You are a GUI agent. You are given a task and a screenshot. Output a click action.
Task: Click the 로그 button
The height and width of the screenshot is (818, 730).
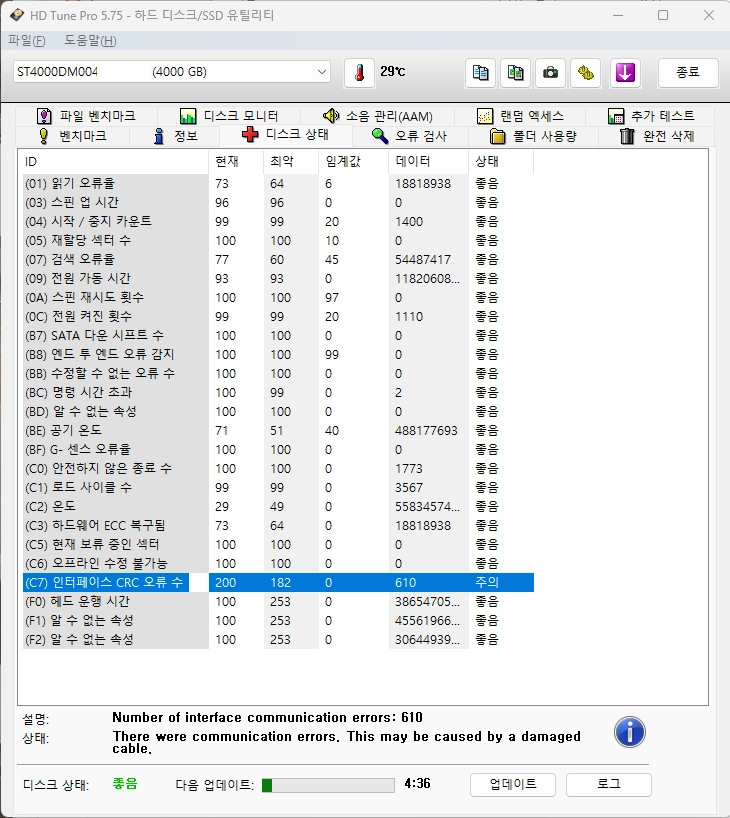click(608, 784)
